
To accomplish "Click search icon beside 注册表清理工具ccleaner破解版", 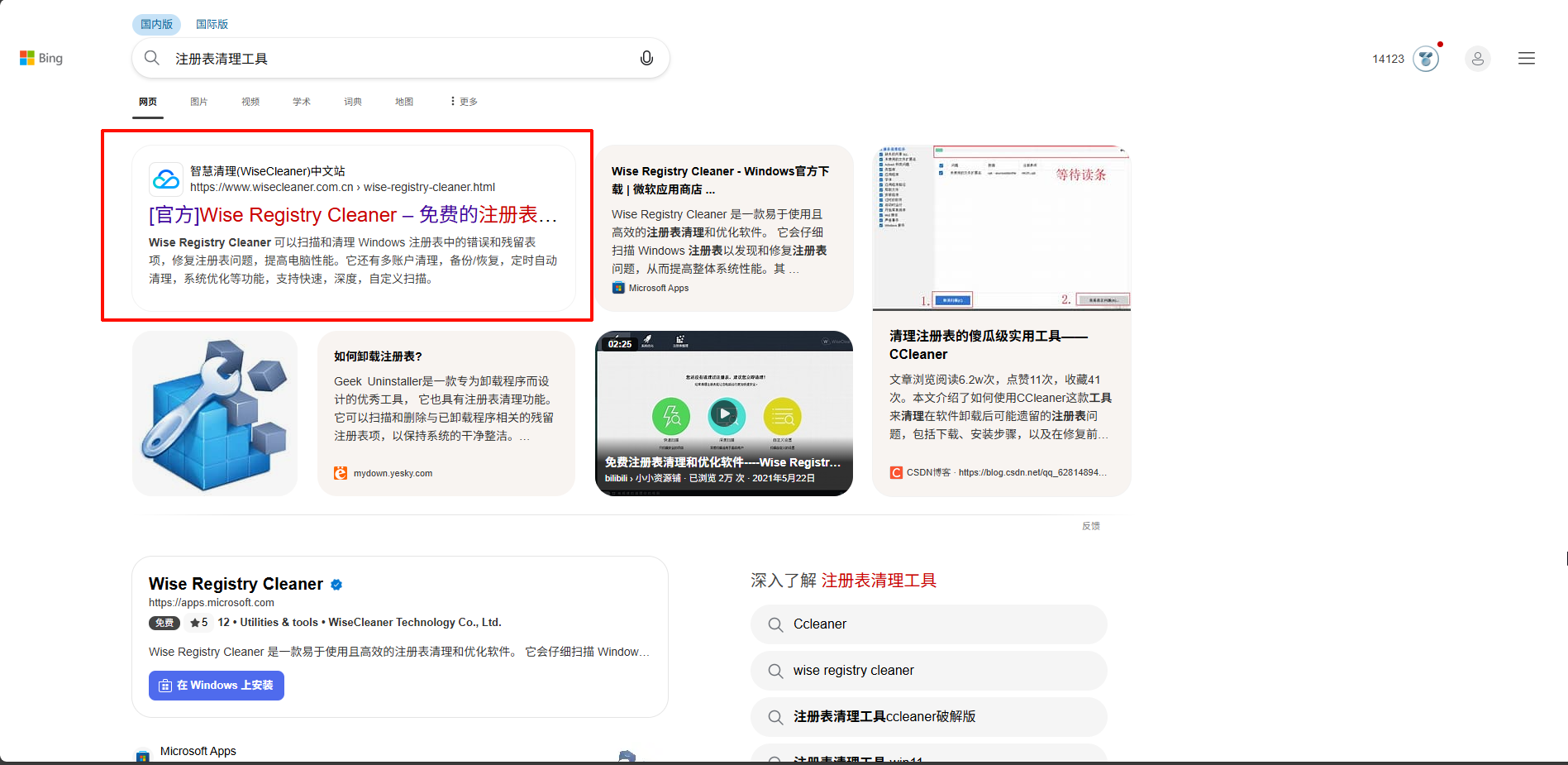I will [x=775, y=717].
